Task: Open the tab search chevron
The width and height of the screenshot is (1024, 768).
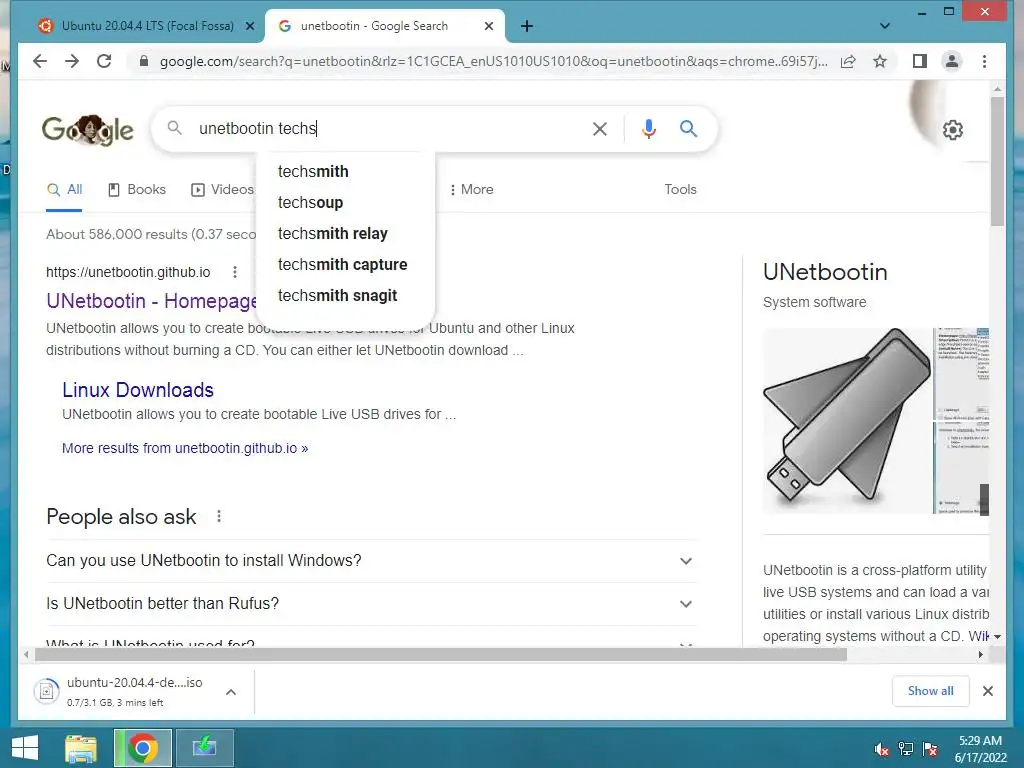Action: click(885, 26)
